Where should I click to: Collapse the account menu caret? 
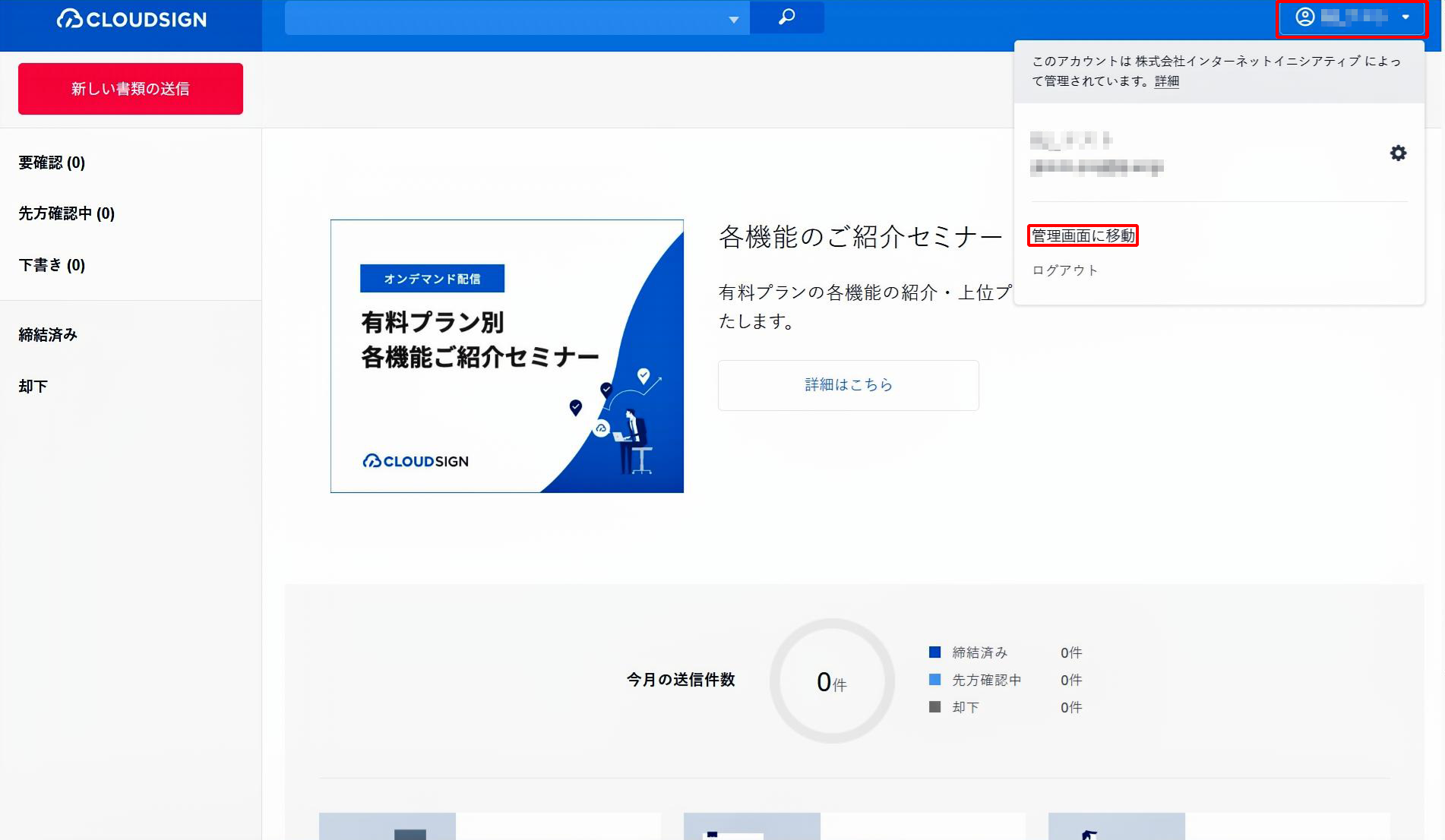(x=1405, y=17)
